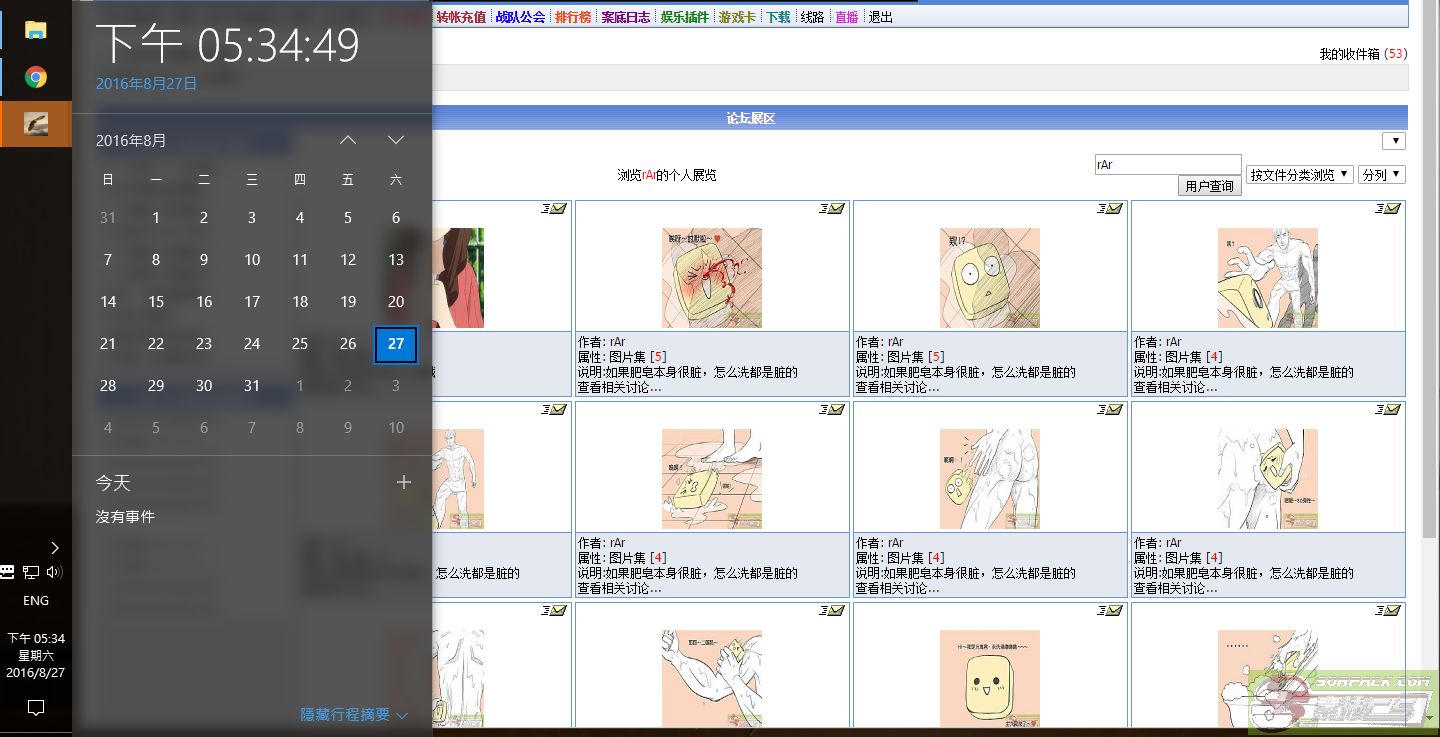Open 我的收件箱 inbox link
The width and height of the screenshot is (1440, 737).
1350,54
